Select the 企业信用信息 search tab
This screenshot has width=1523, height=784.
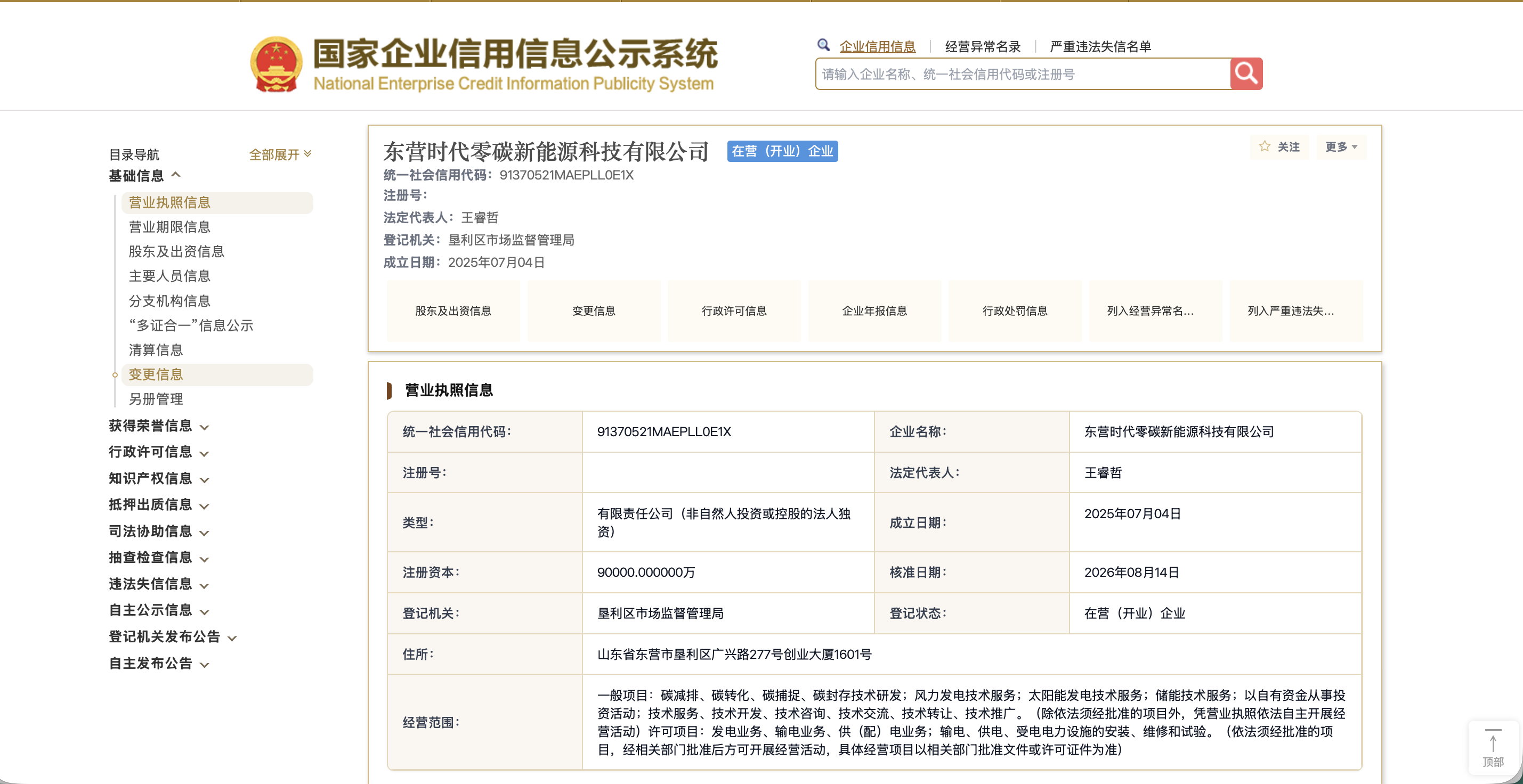point(877,47)
